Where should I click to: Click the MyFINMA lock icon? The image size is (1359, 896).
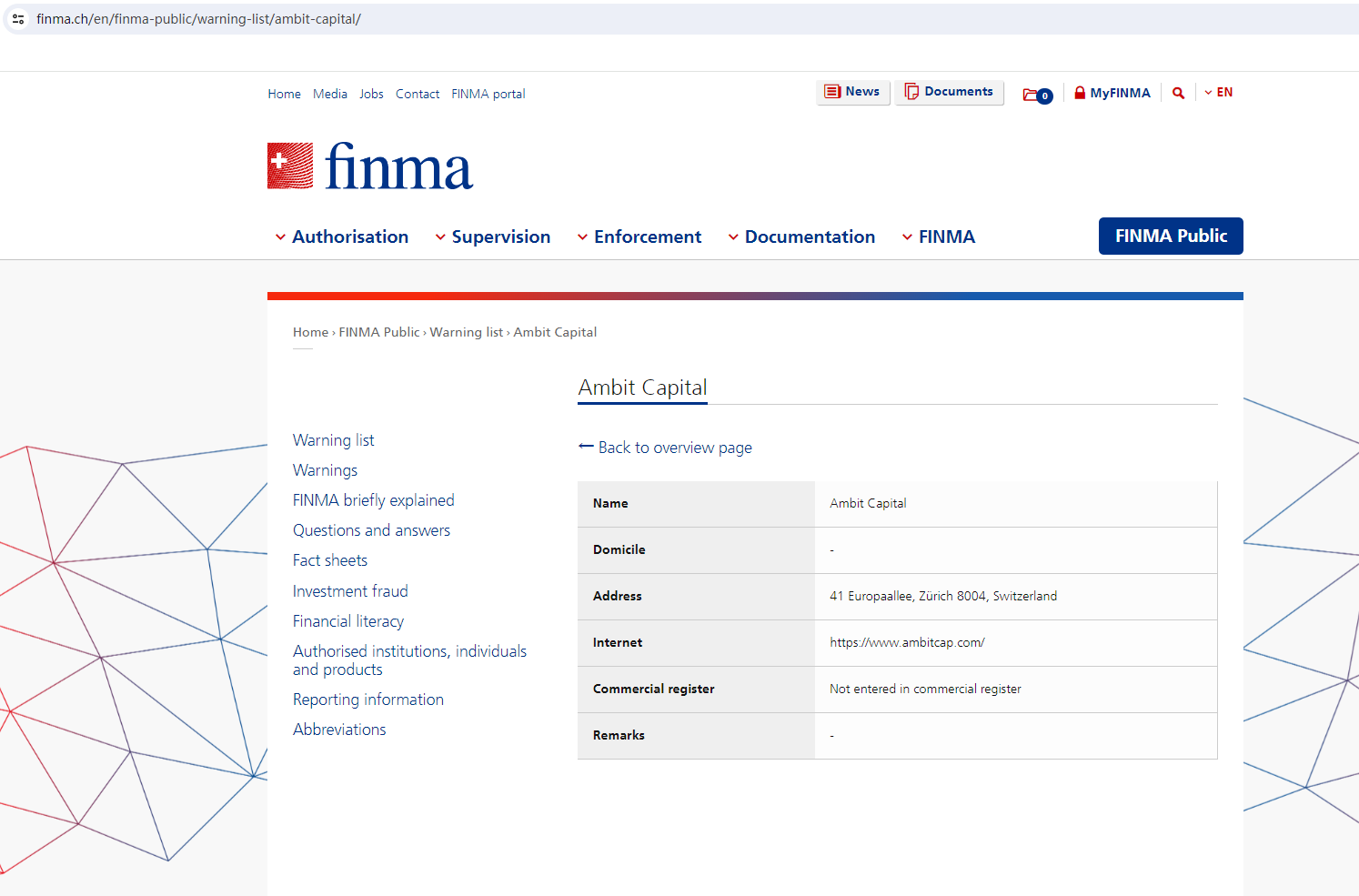click(1080, 93)
